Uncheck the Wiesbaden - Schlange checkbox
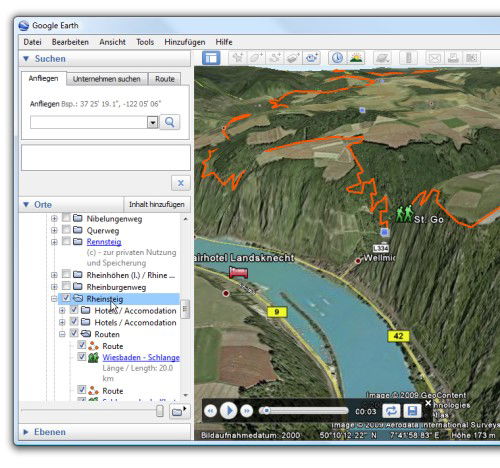 [82, 356]
